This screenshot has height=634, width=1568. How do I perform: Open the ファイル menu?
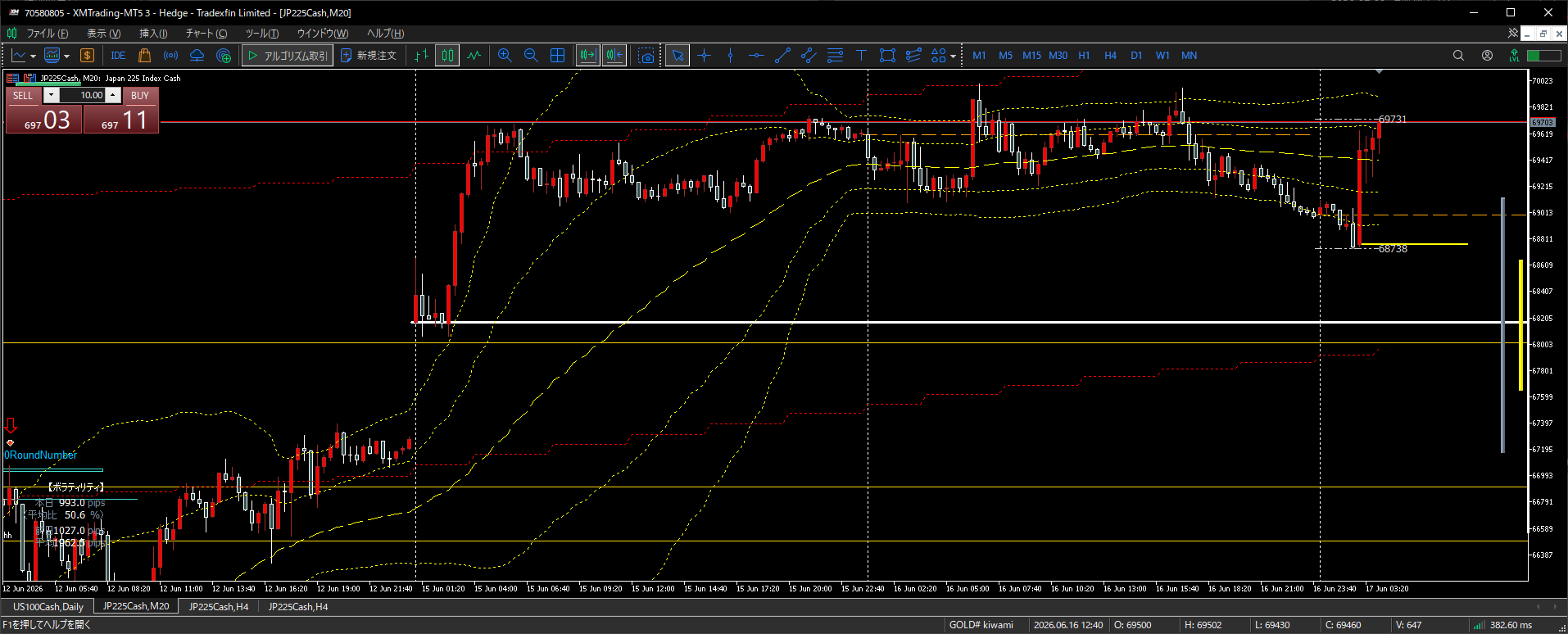click(x=47, y=34)
